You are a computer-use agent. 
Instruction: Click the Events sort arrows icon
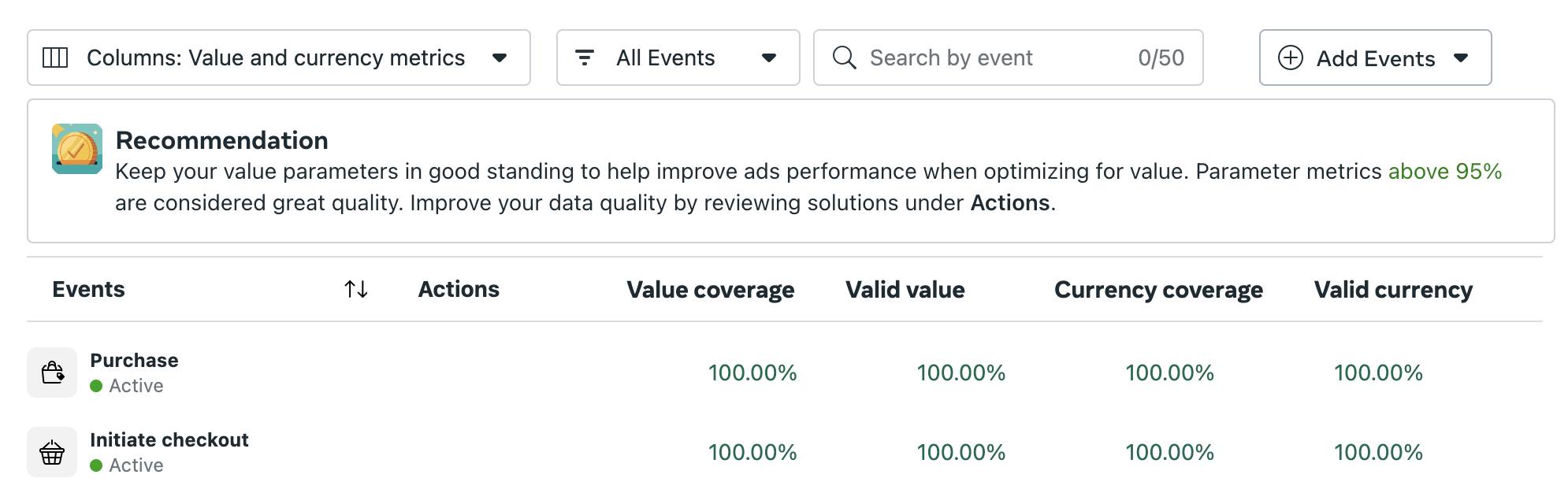coord(356,289)
